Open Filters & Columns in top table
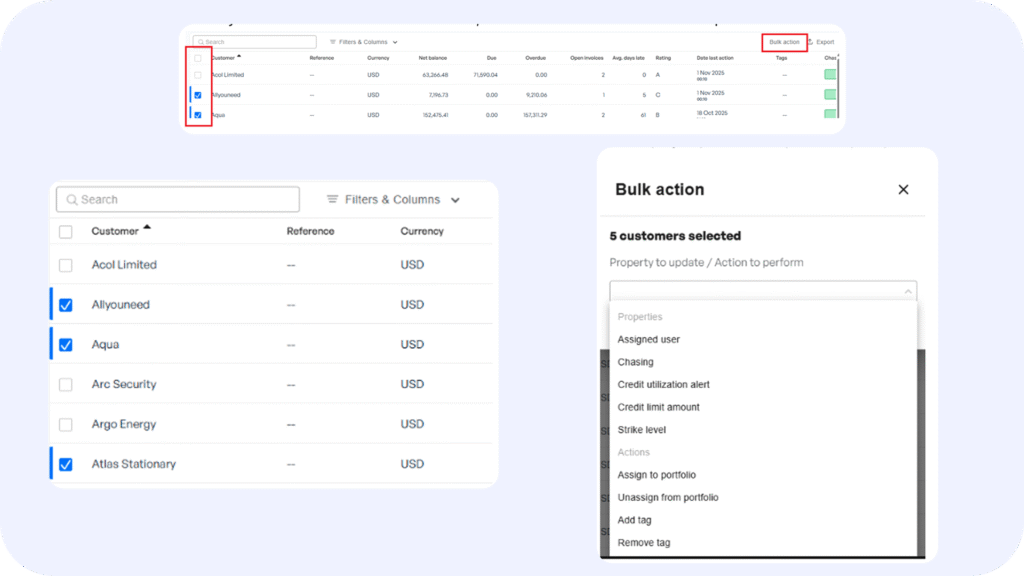The width and height of the screenshot is (1024, 576). pyautogui.click(x=363, y=42)
